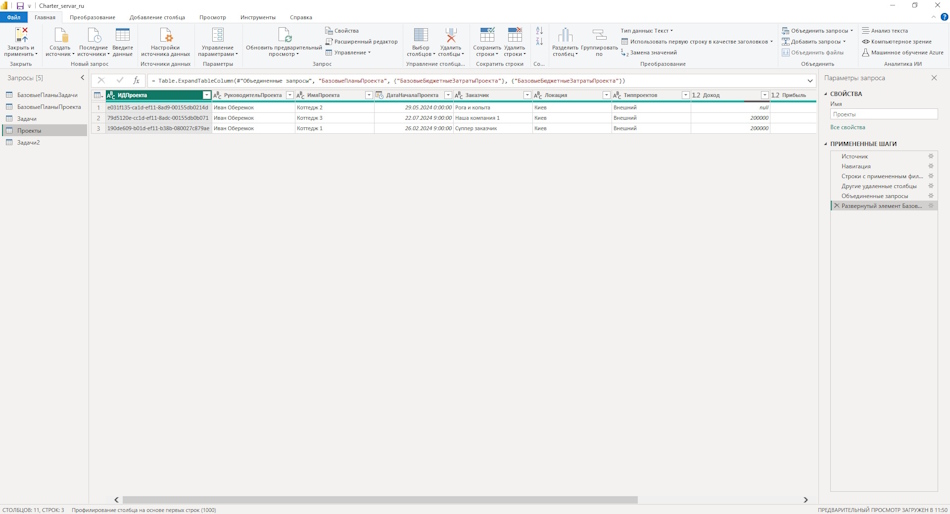Switch to the Преобразование tab
The height and width of the screenshot is (514, 950).
(92, 18)
